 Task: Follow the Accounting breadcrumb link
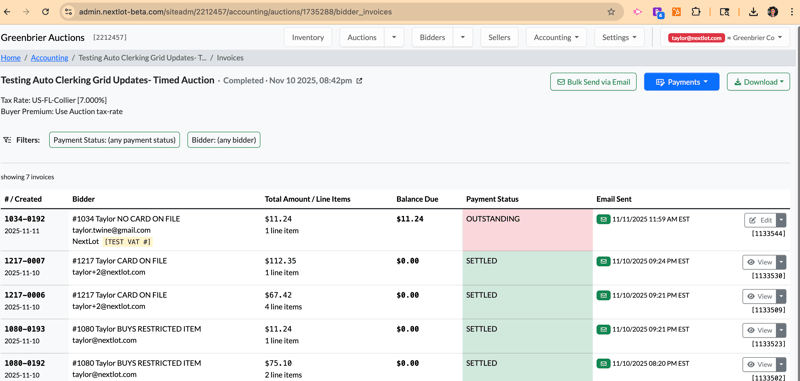(49, 58)
